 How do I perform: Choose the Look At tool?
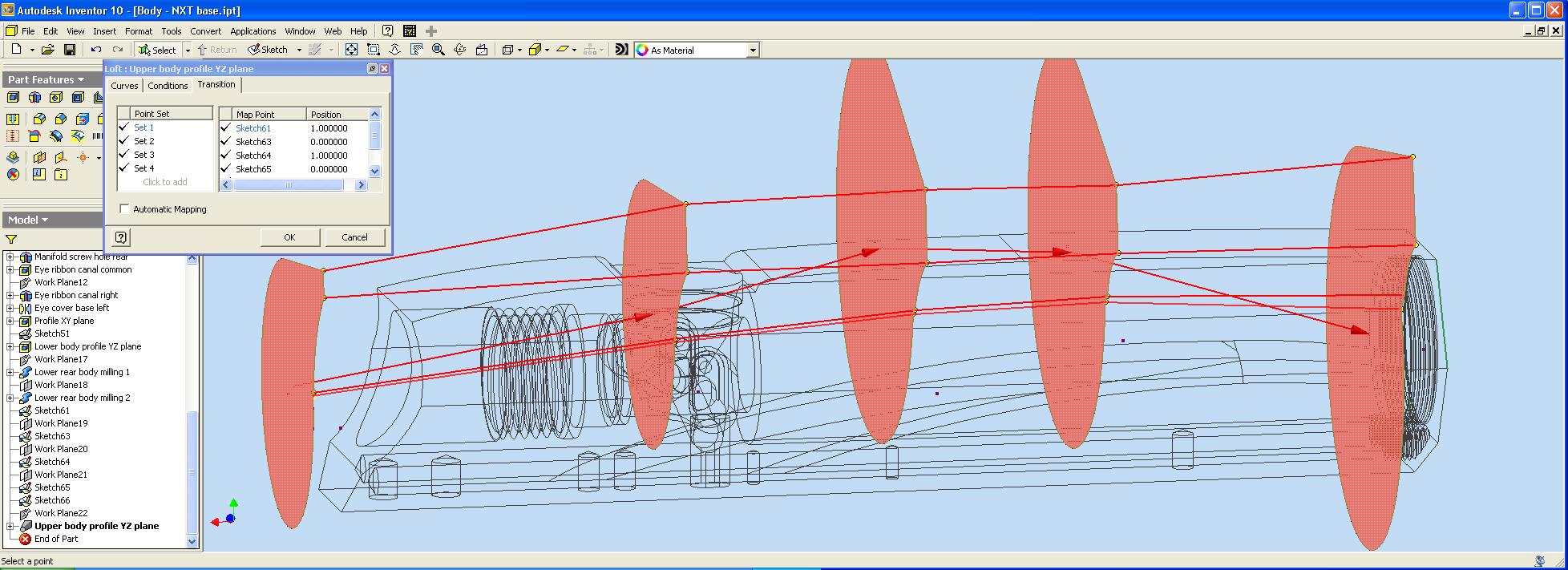point(482,50)
